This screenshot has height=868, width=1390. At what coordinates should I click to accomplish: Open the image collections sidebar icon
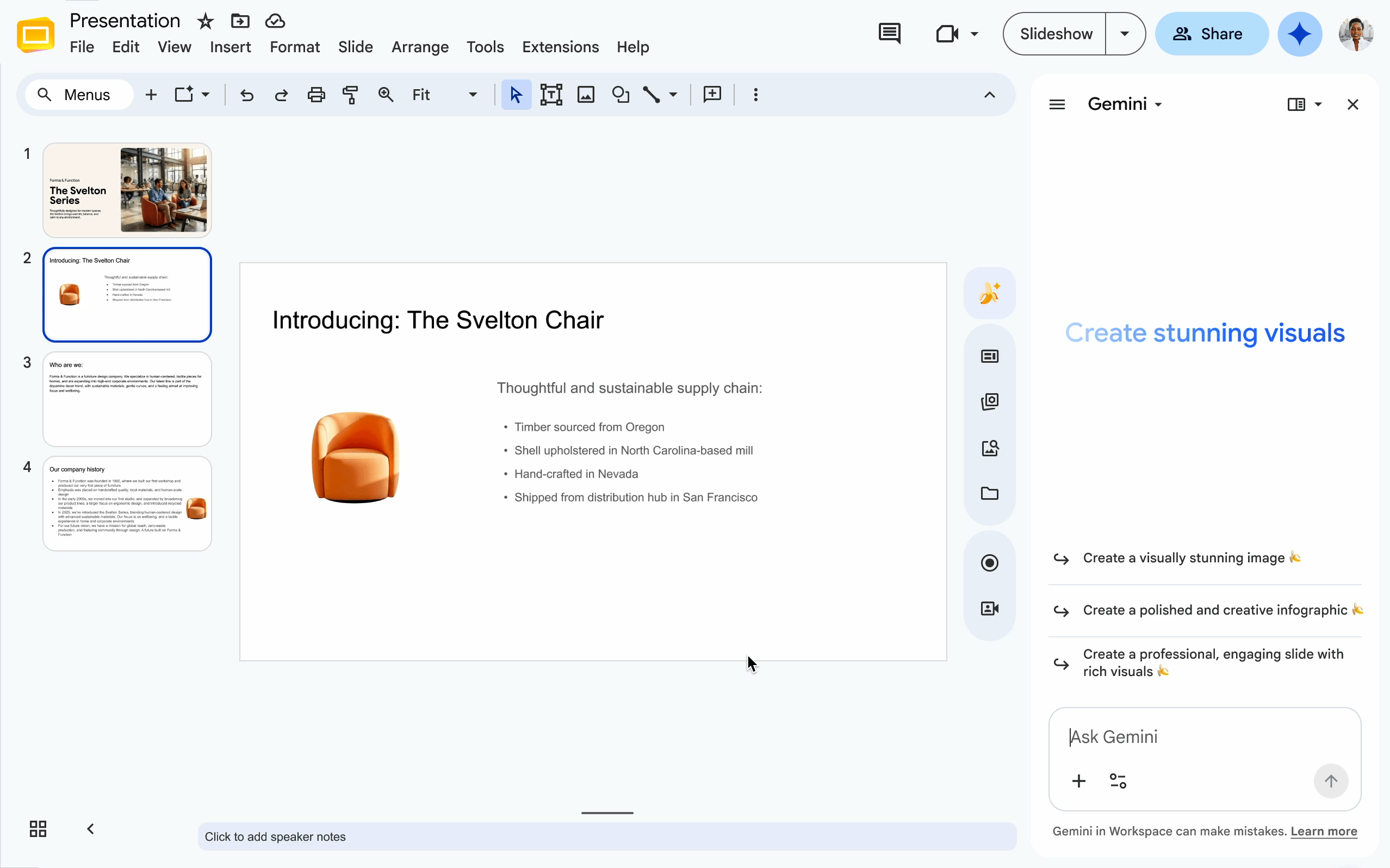point(990,402)
